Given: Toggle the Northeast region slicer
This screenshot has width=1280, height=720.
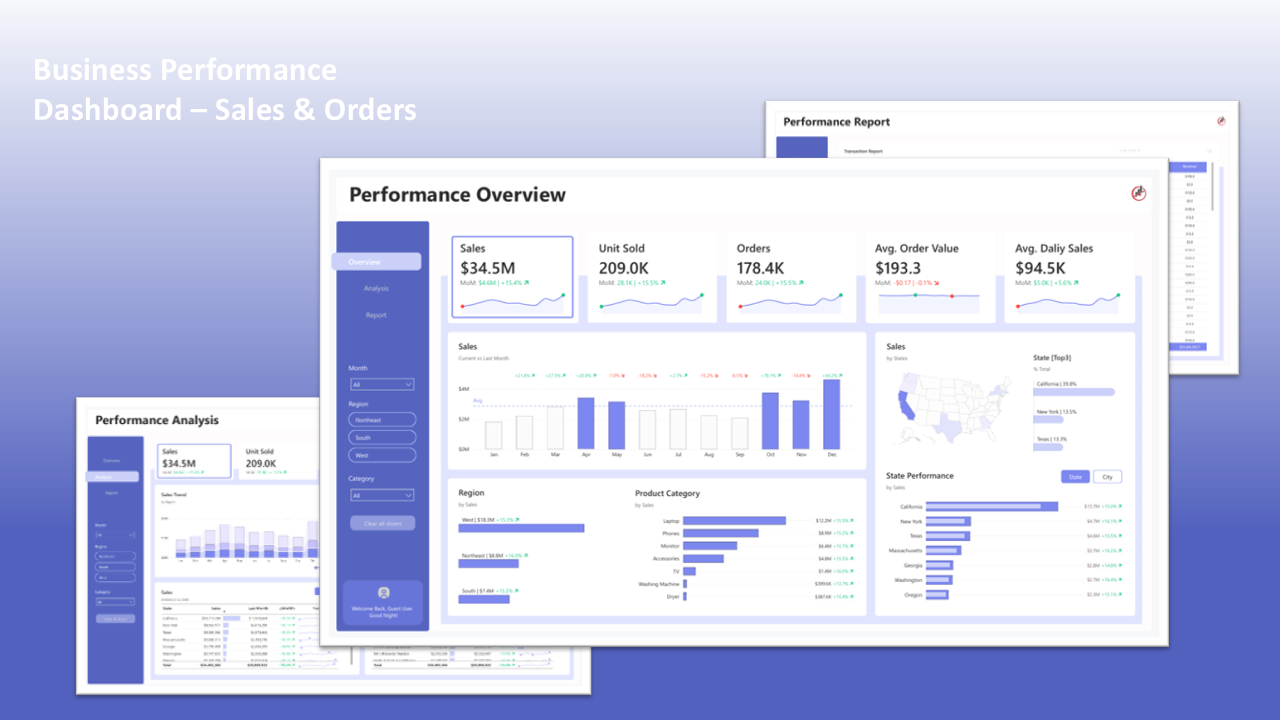Looking at the screenshot, I should 381,419.
